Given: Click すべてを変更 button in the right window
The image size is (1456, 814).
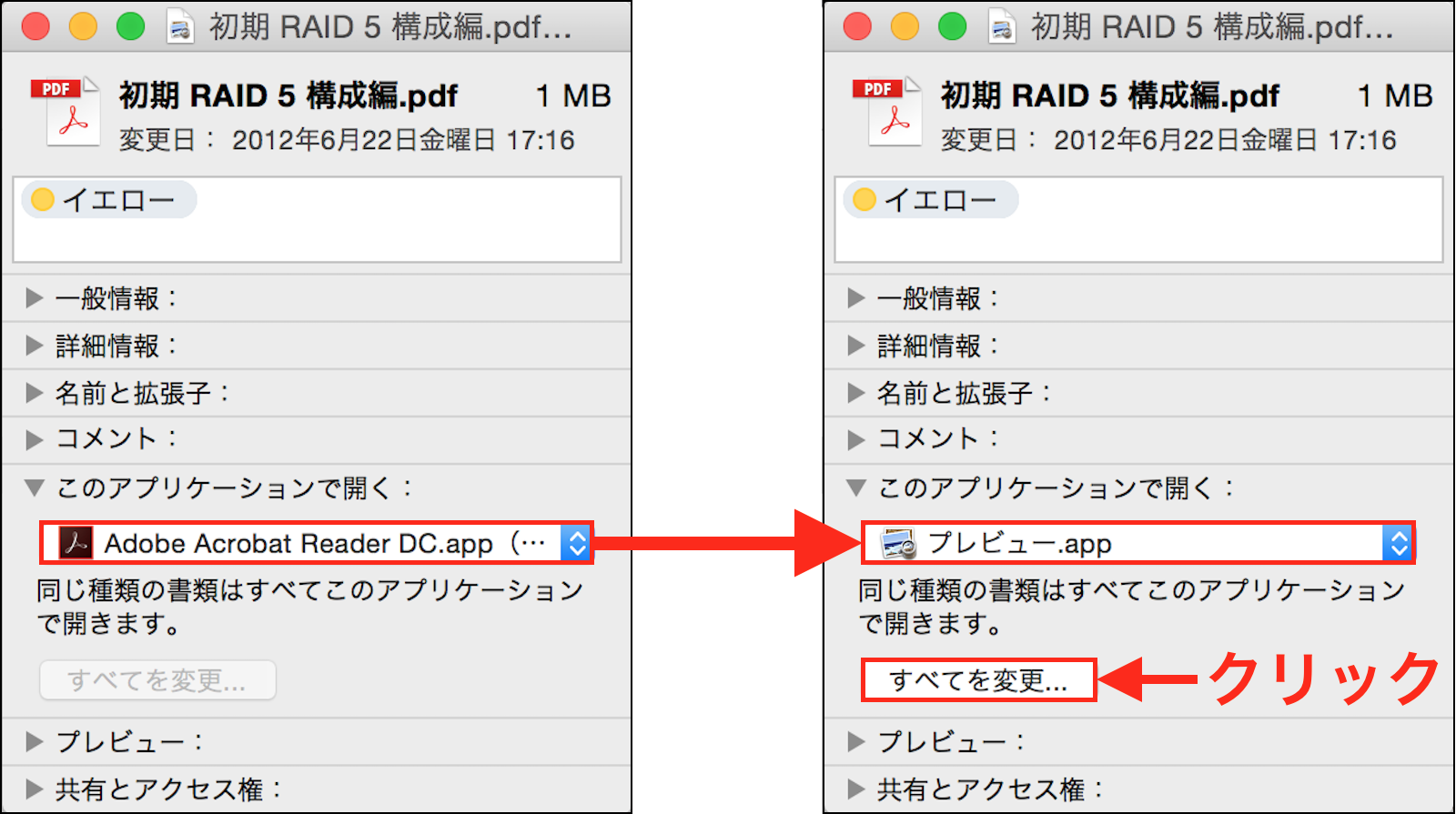Looking at the screenshot, I should [x=978, y=680].
